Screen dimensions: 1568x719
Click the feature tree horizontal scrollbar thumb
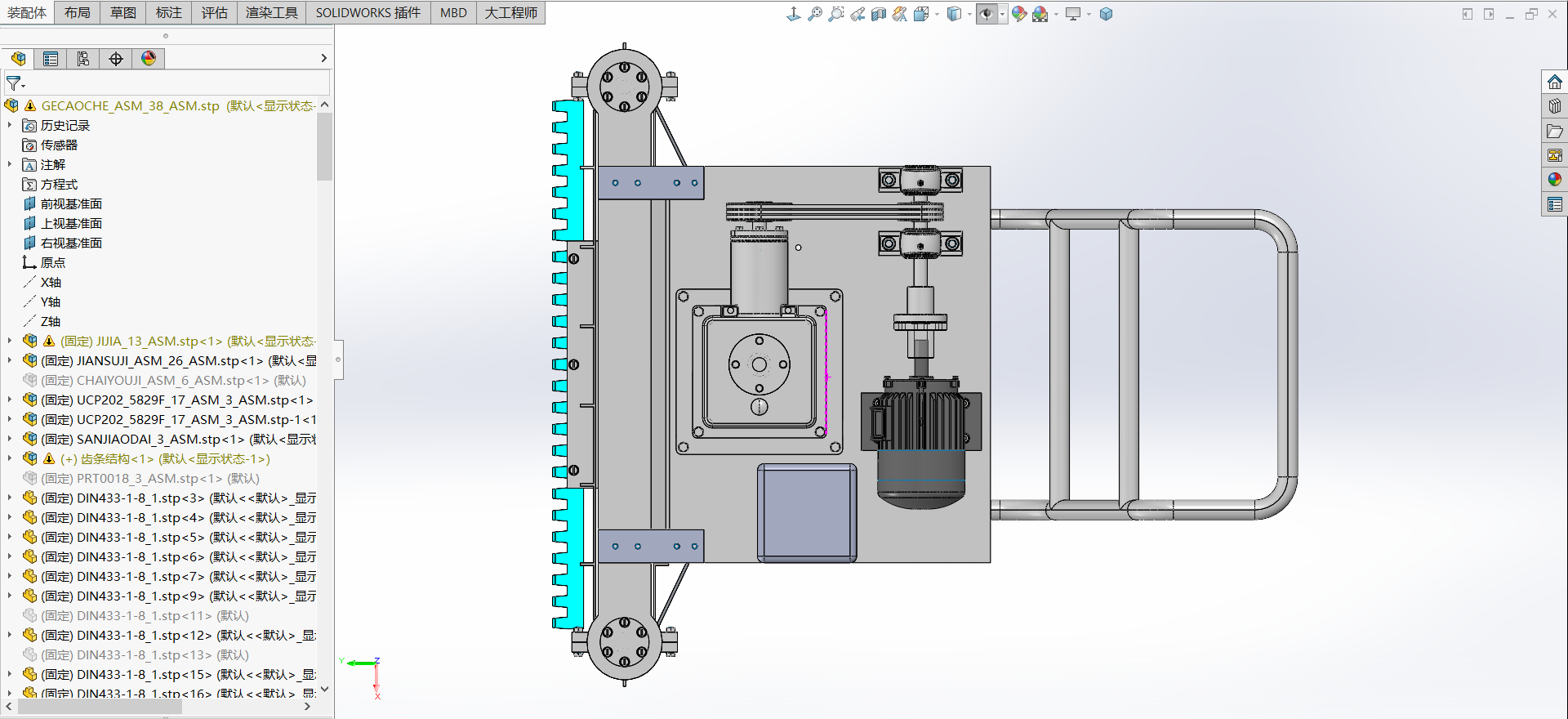point(100,706)
